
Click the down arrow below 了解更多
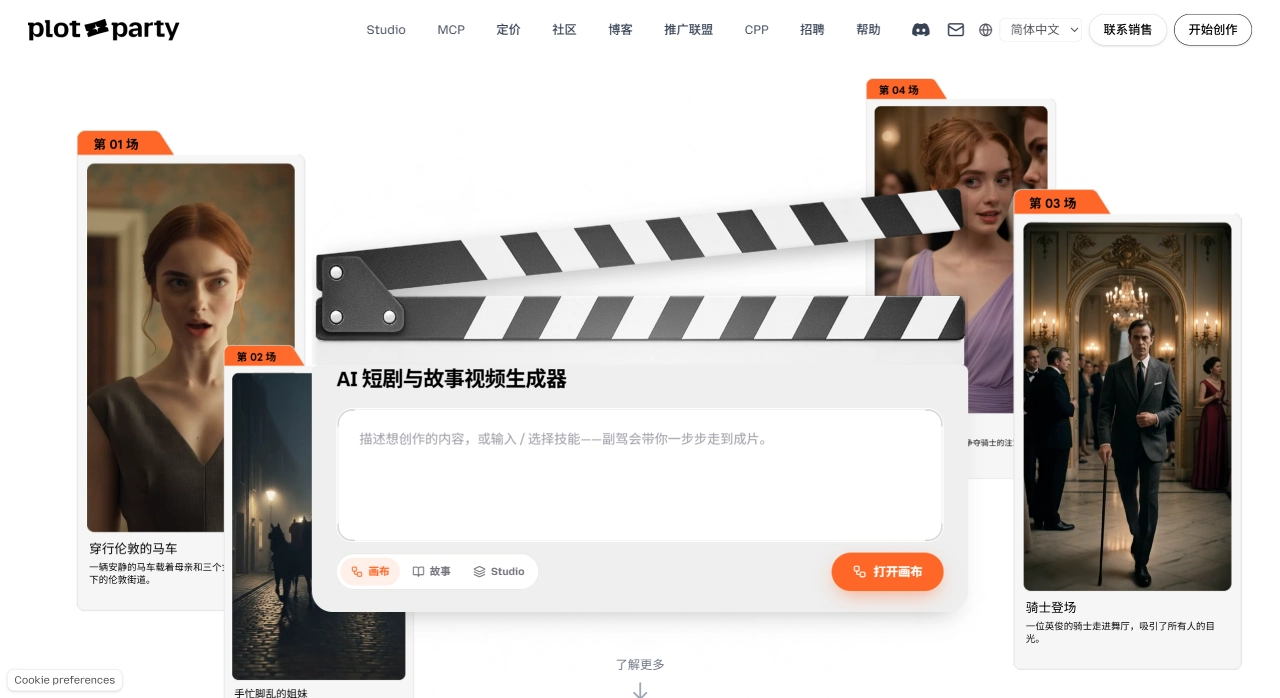pos(640,689)
